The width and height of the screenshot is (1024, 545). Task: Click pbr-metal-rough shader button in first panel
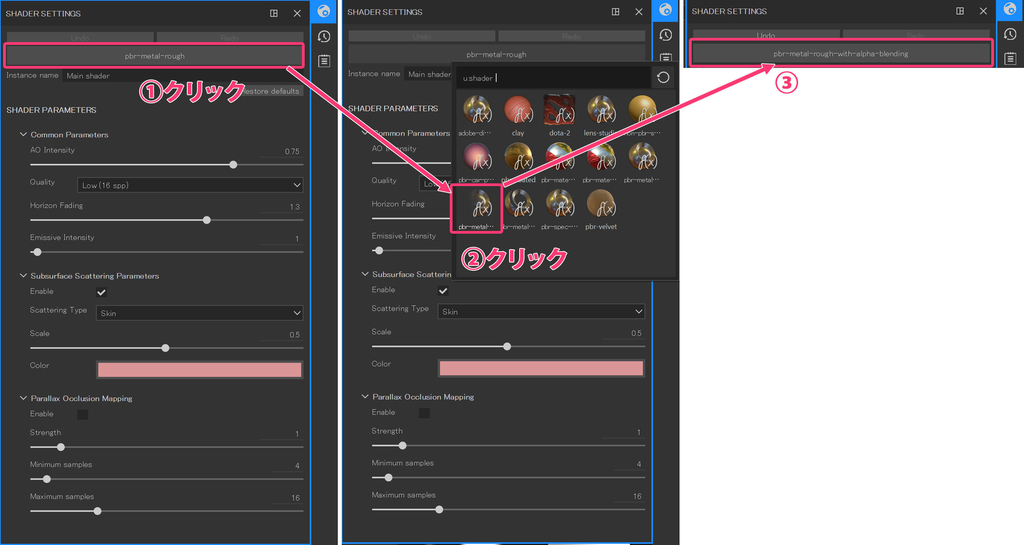pyautogui.click(x=154, y=56)
